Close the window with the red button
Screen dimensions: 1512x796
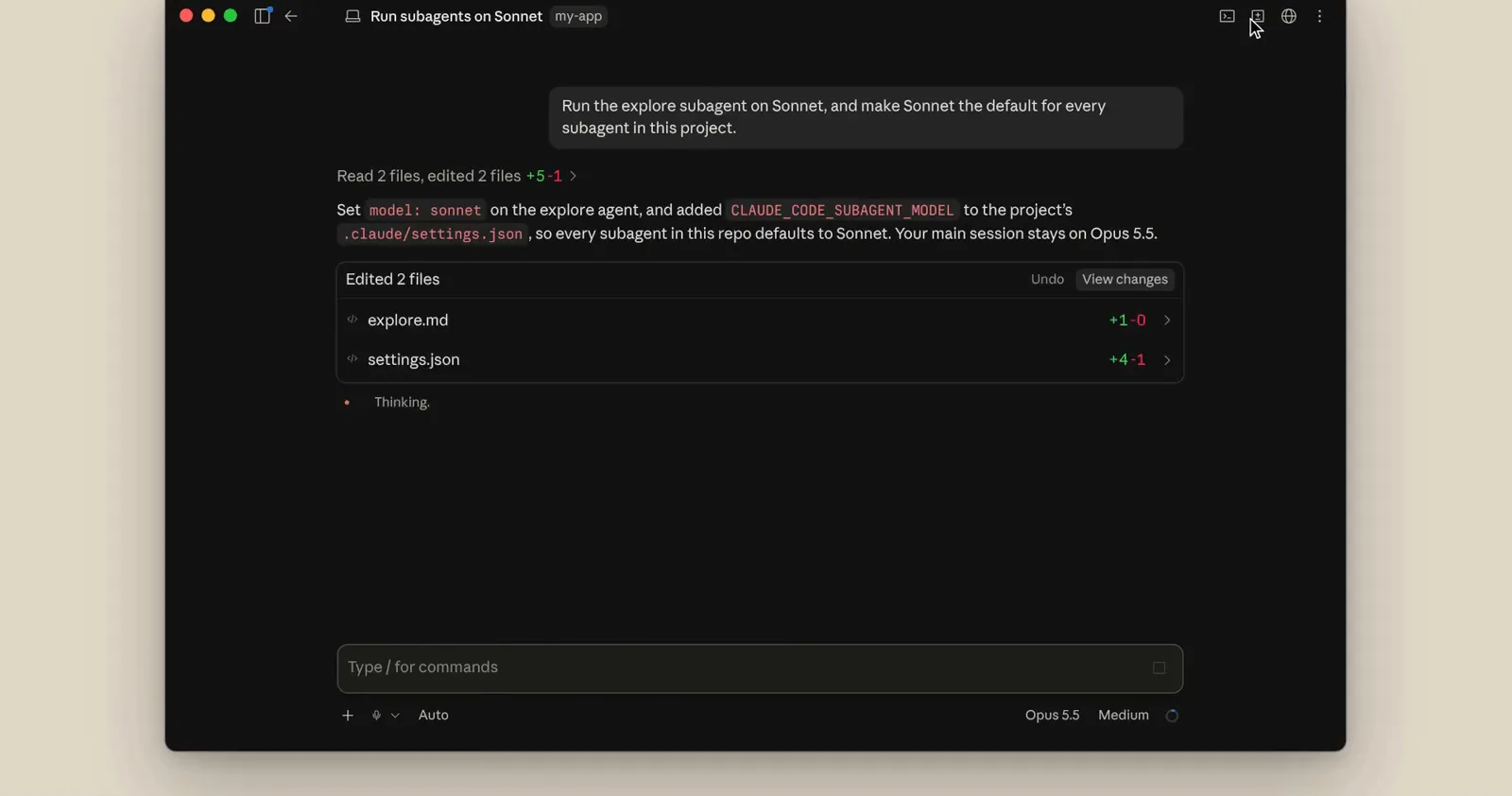pyautogui.click(x=186, y=16)
